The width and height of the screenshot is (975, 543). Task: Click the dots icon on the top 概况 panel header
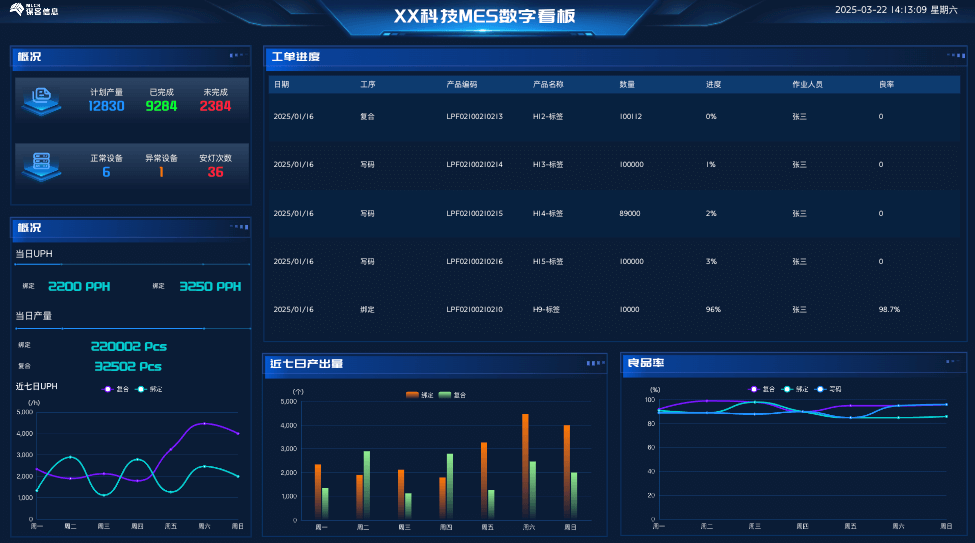236,56
